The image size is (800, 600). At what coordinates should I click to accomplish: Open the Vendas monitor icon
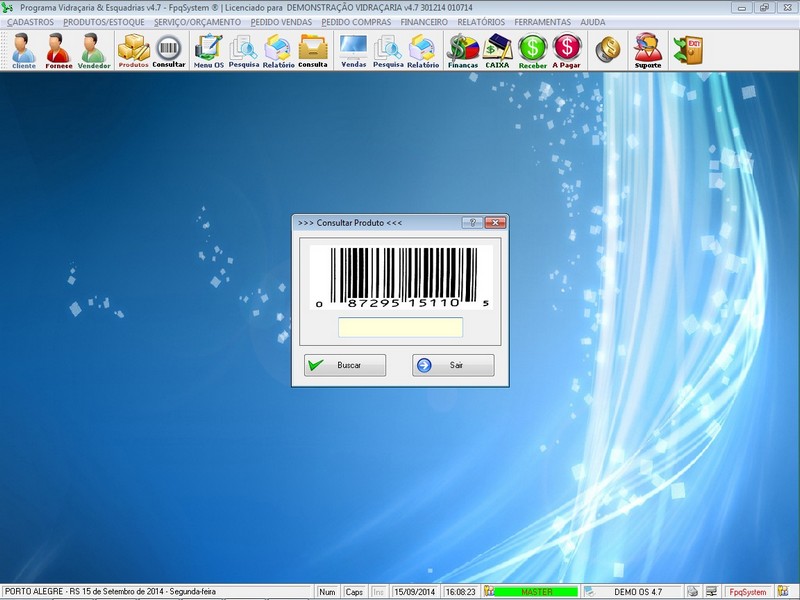point(353,49)
